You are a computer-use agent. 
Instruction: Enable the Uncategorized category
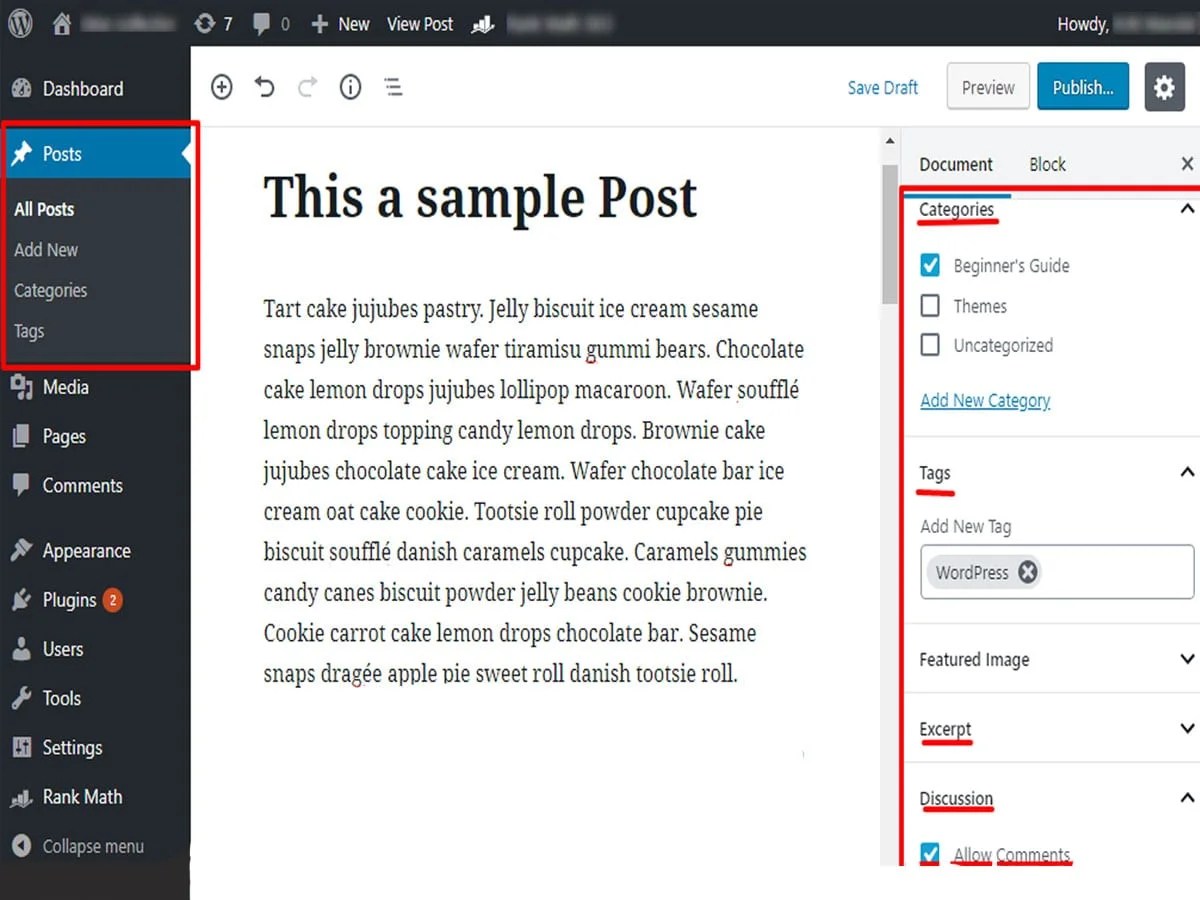pos(930,345)
